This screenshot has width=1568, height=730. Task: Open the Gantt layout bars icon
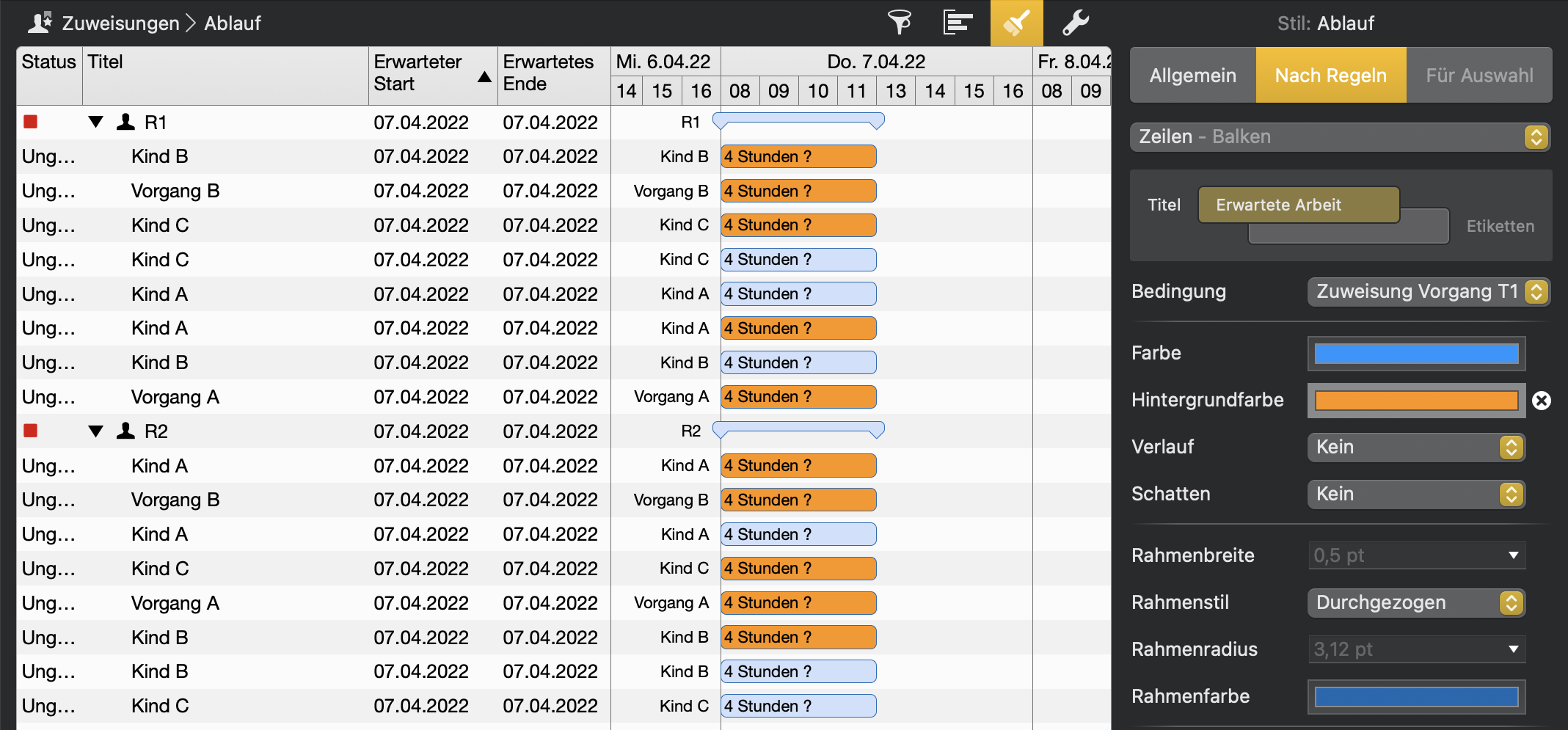click(x=958, y=23)
